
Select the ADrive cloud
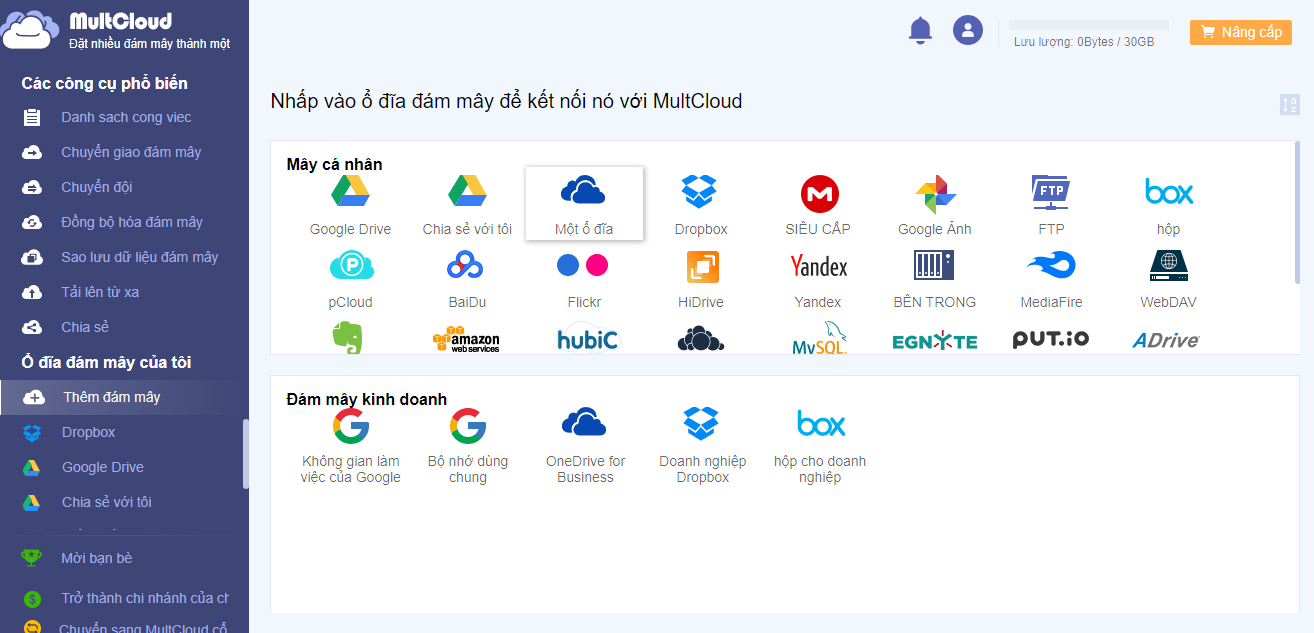[1166, 340]
